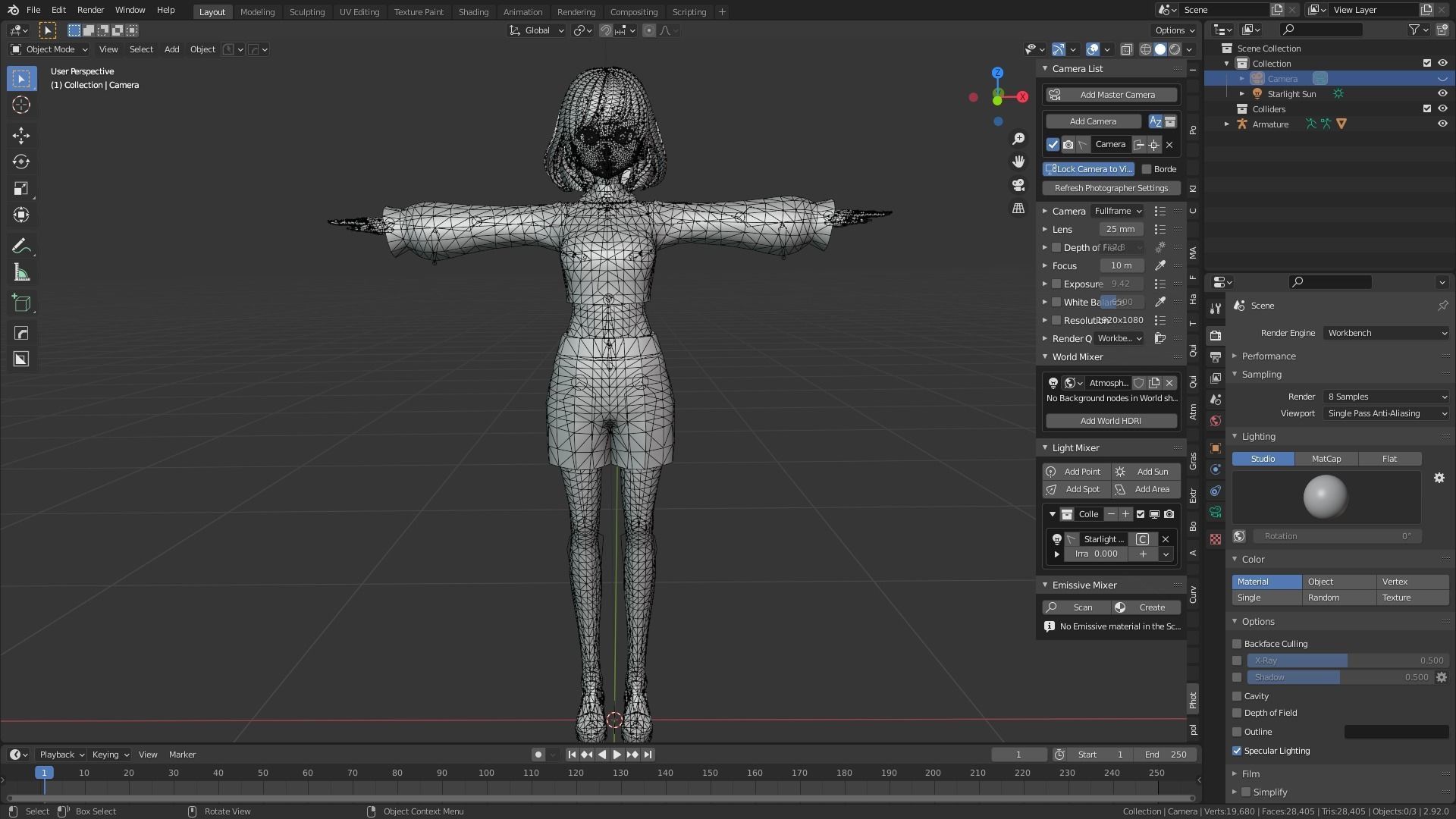1456x819 pixels.
Task: Expand the Film panel
Action: pos(1250,774)
